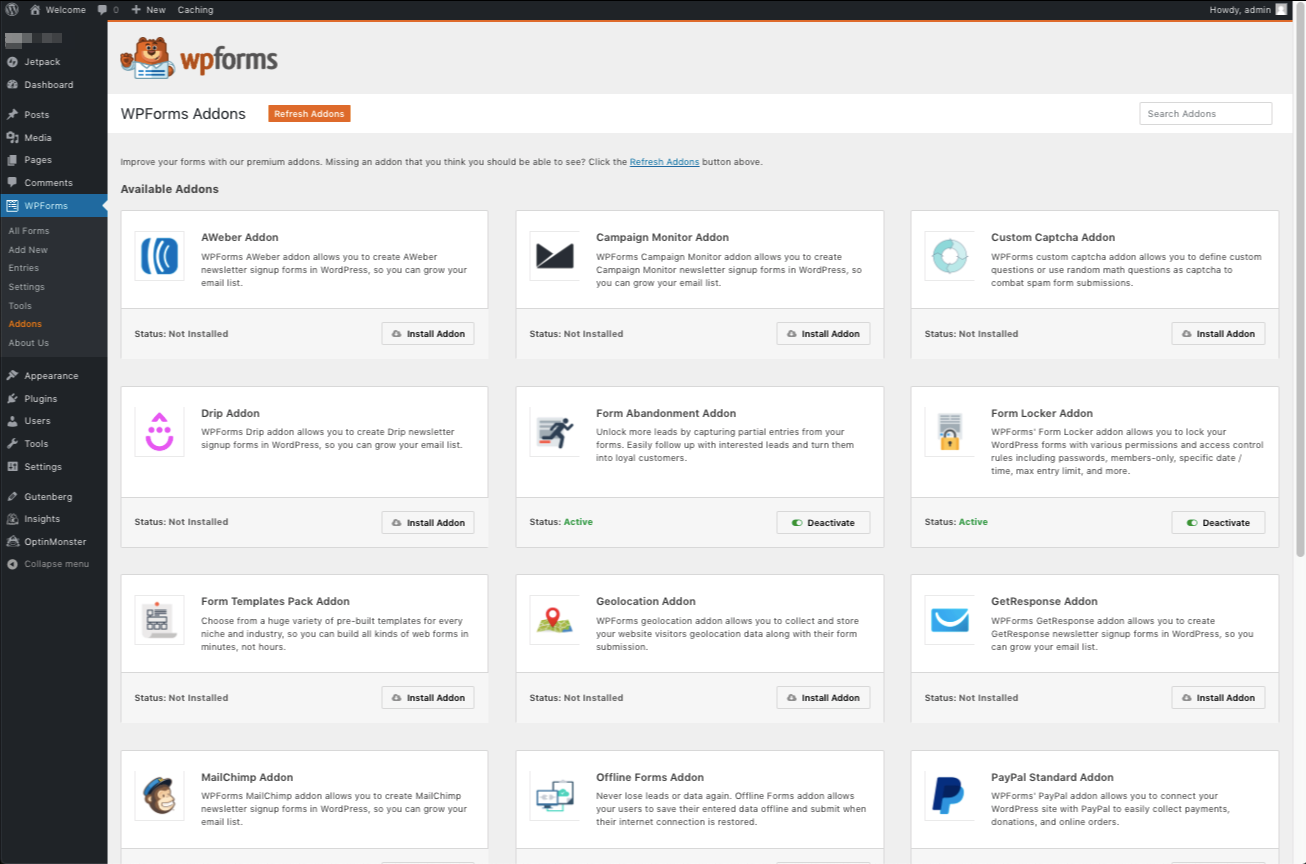Install the AWeber Addon
1306x864 pixels.
(x=428, y=334)
